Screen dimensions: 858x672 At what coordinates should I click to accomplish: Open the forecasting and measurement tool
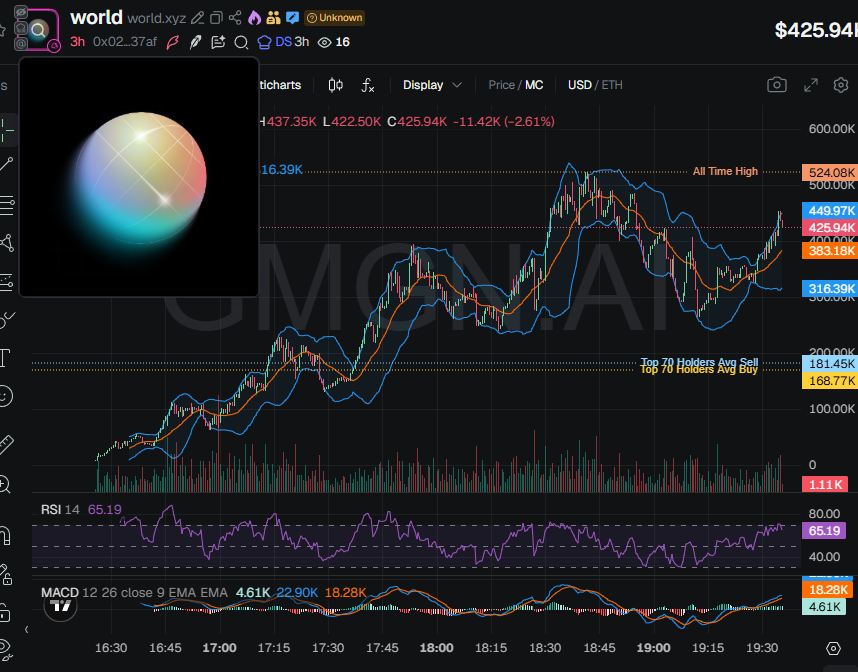(7, 282)
